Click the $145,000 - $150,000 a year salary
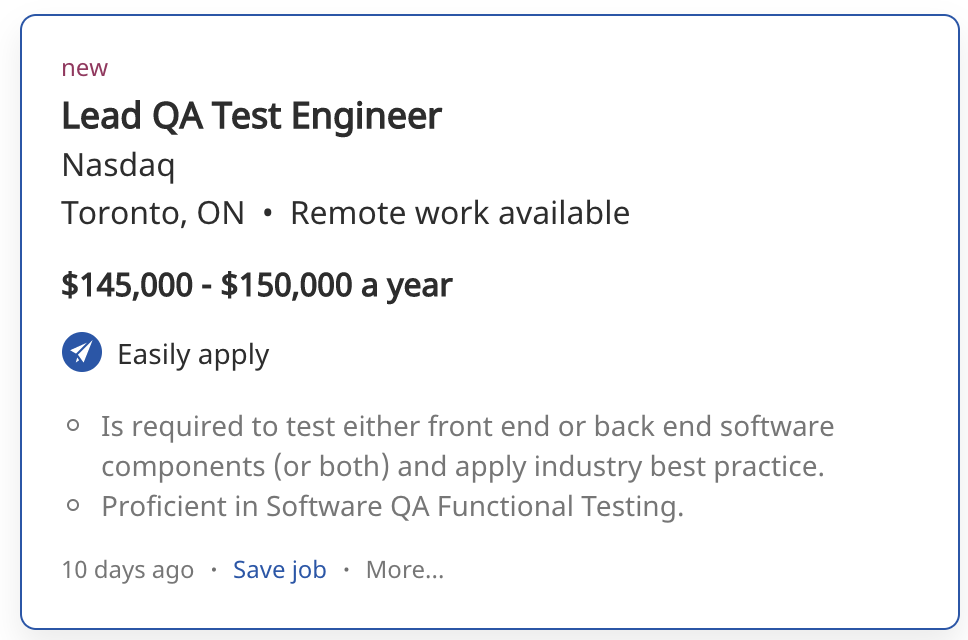This screenshot has height=640, width=968. (x=257, y=285)
